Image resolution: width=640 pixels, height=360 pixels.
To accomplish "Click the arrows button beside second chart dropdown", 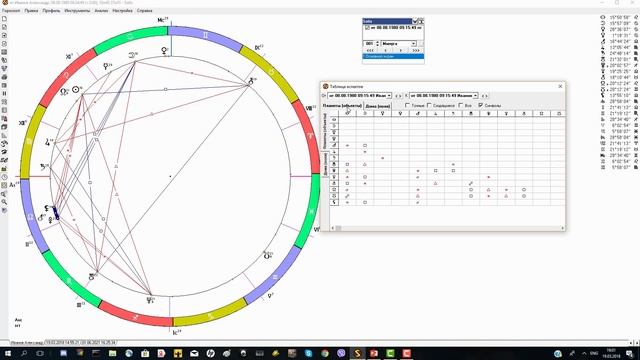I will coord(484,96).
